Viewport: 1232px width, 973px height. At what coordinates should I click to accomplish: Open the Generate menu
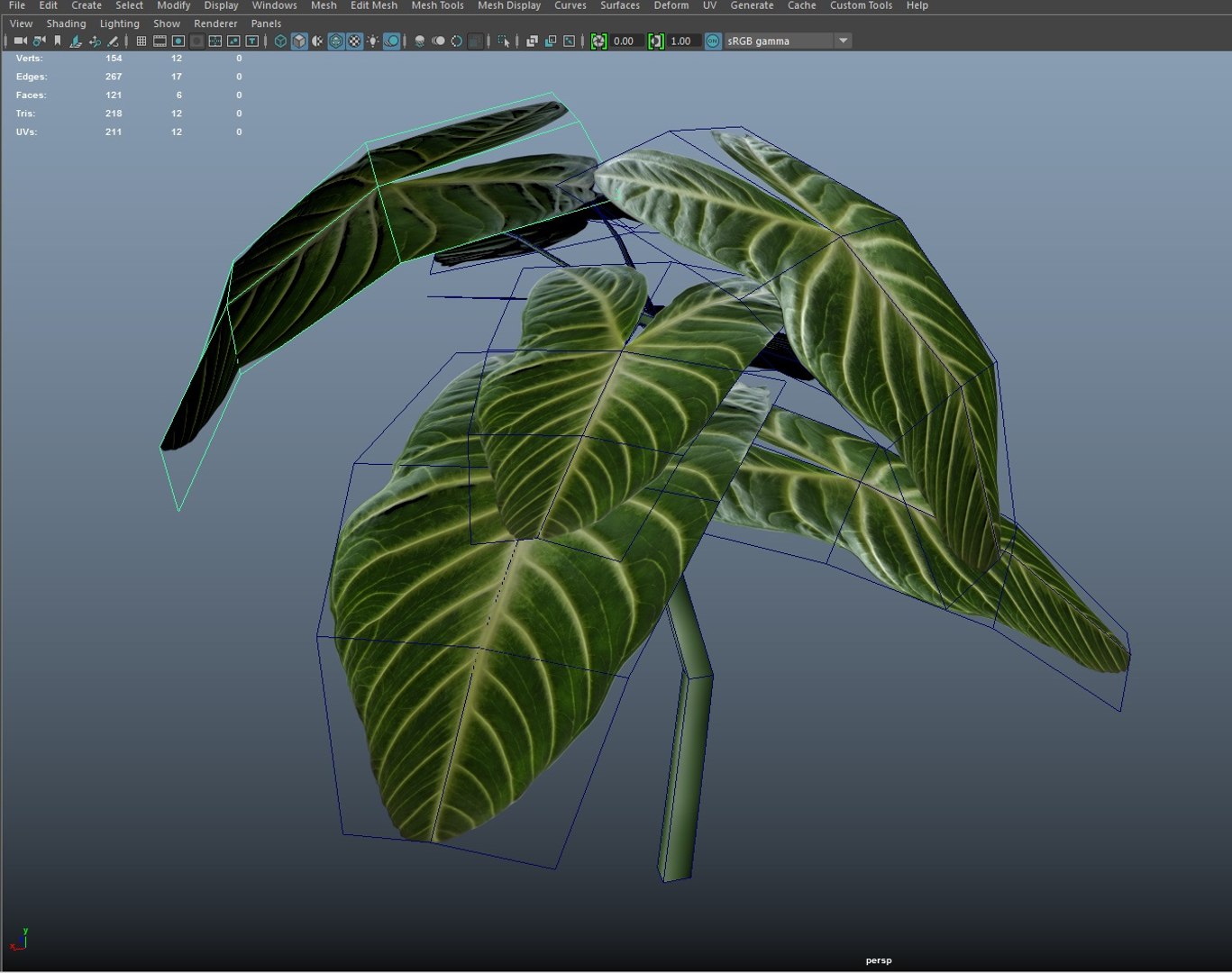coord(752,5)
